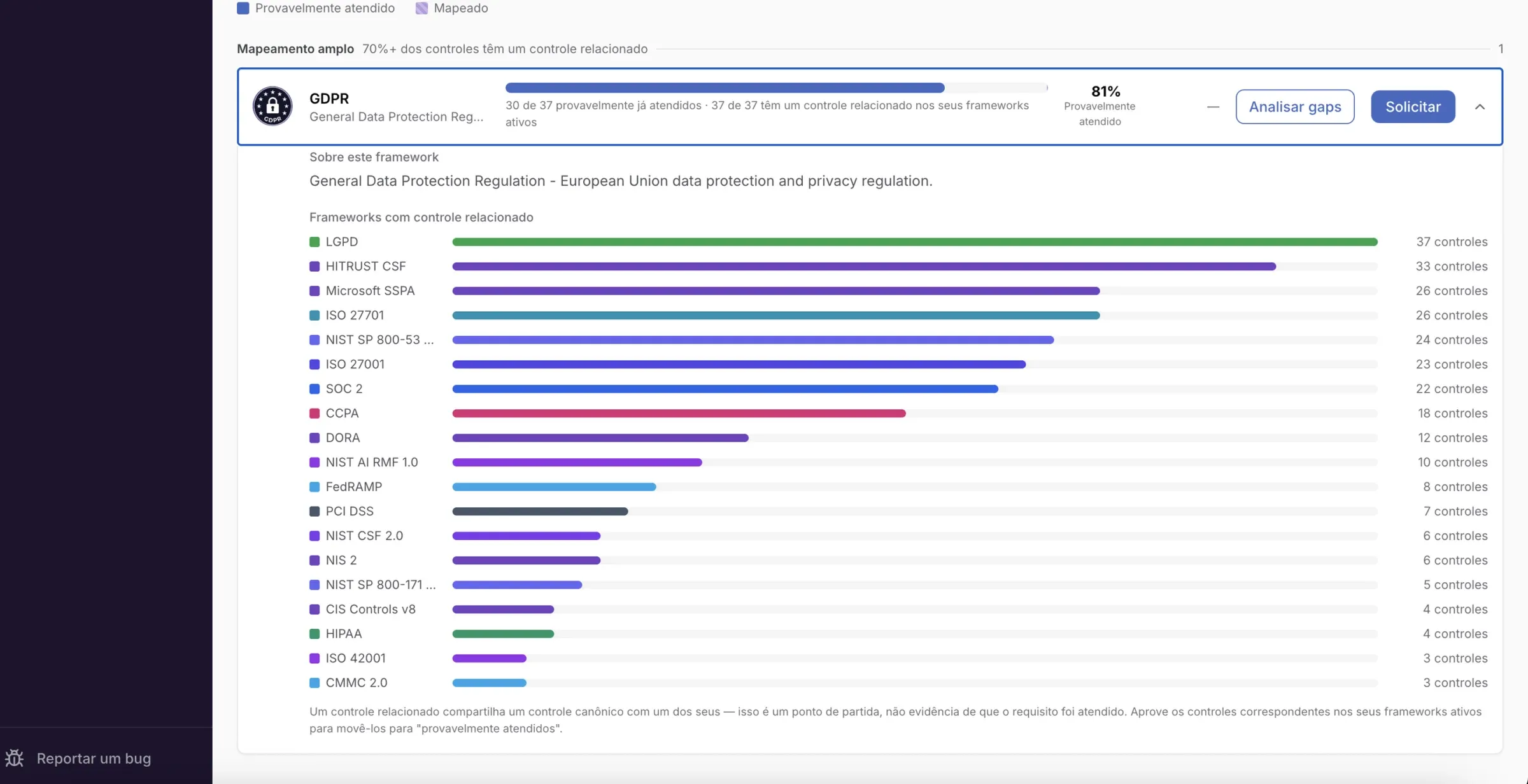Click the GDPR framework title
Image resolution: width=1528 pixels, height=784 pixels.
329,99
